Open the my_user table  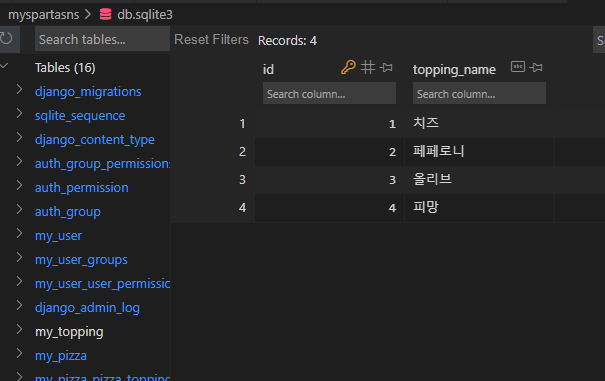(58, 236)
